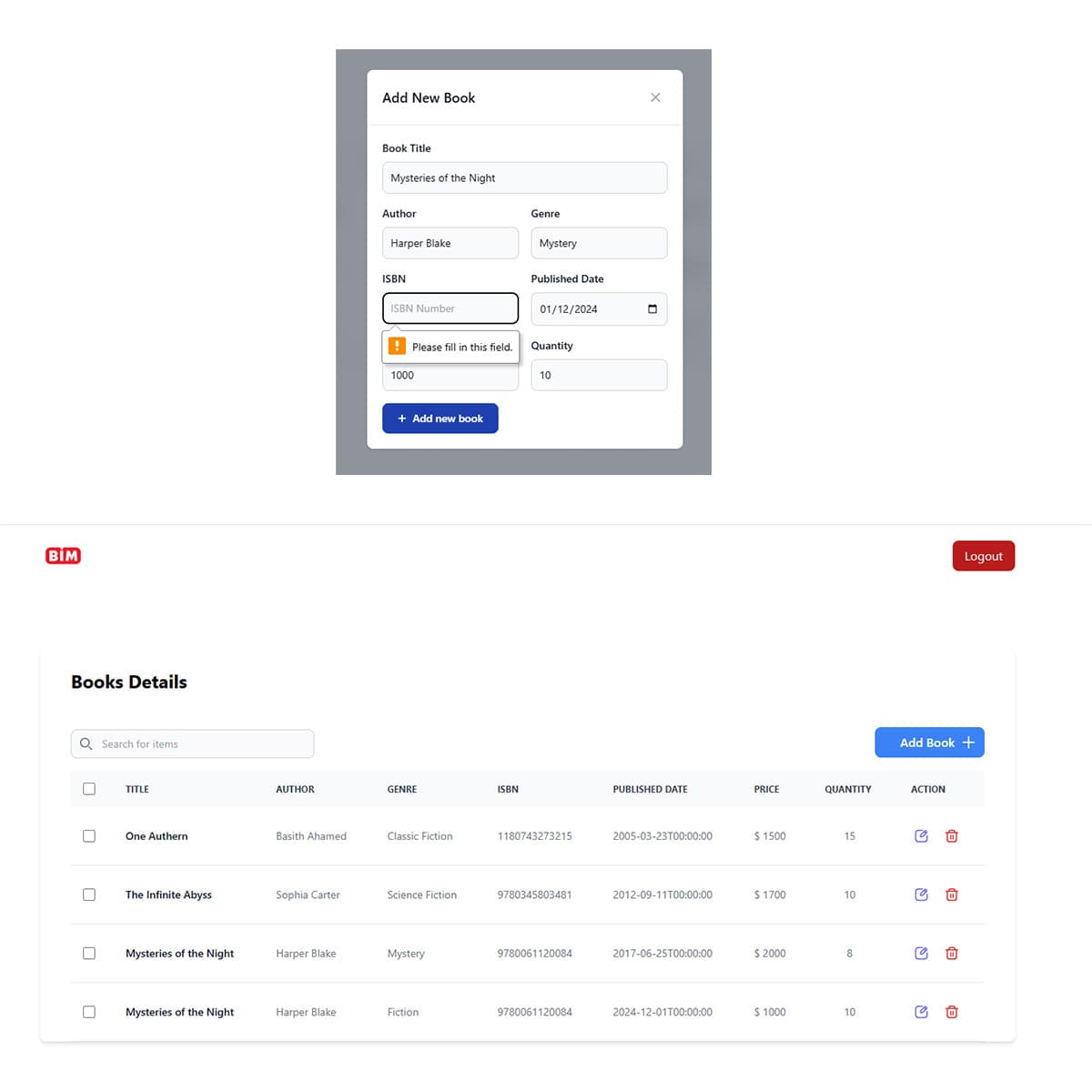Click the plus icon on Add Book
The height and width of the screenshot is (1092, 1092).
click(x=969, y=742)
